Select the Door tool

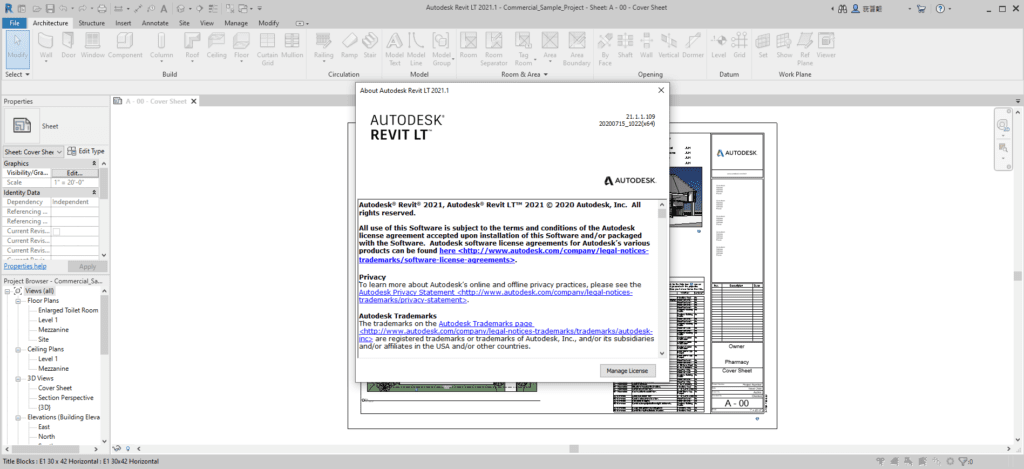(x=69, y=46)
